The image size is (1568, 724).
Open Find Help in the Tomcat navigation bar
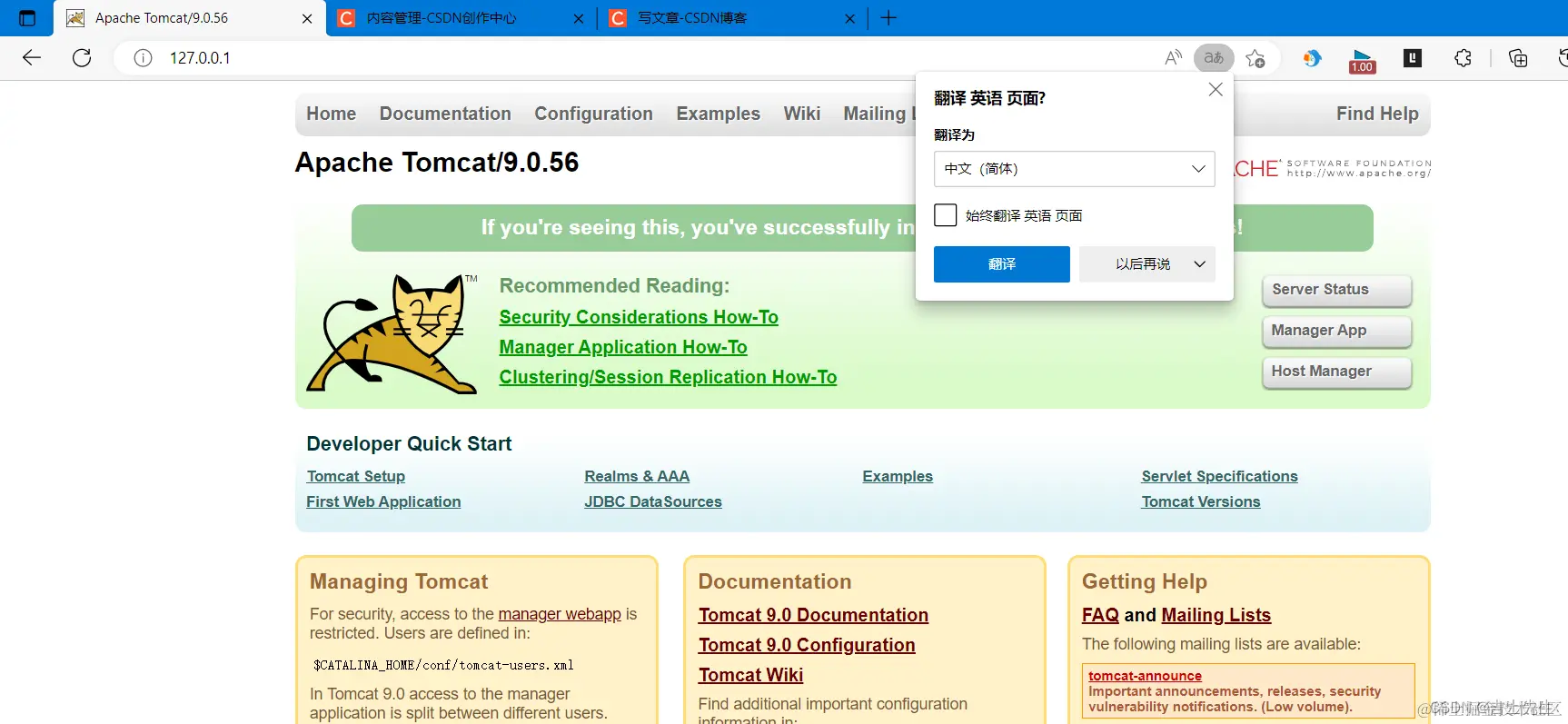click(1377, 114)
